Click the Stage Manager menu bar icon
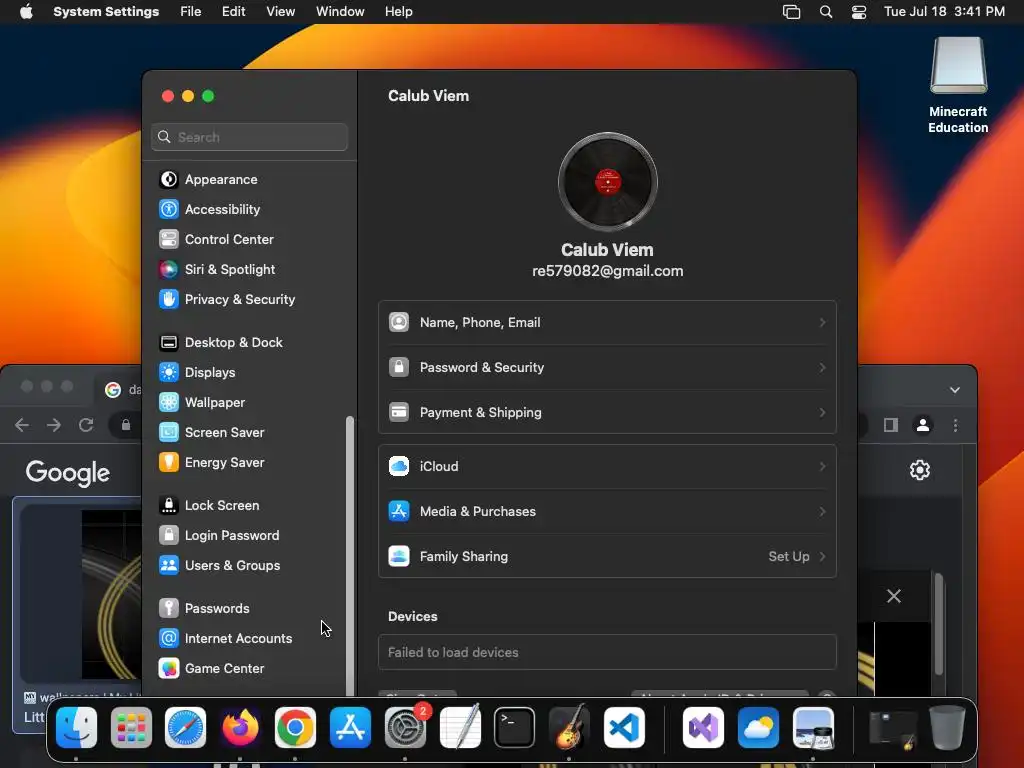The image size is (1024, 768). [792, 12]
